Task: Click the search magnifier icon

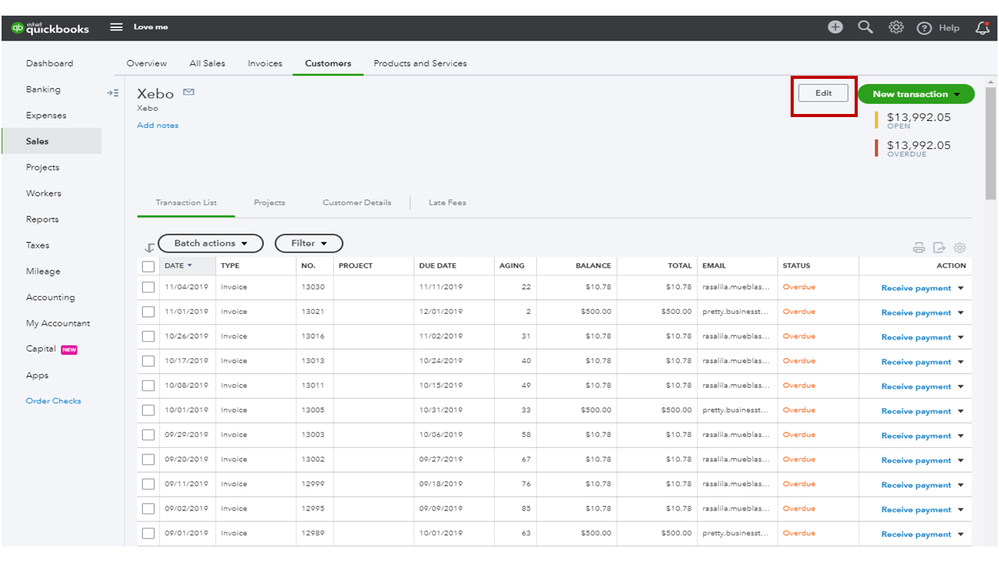Action: [x=865, y=27]
